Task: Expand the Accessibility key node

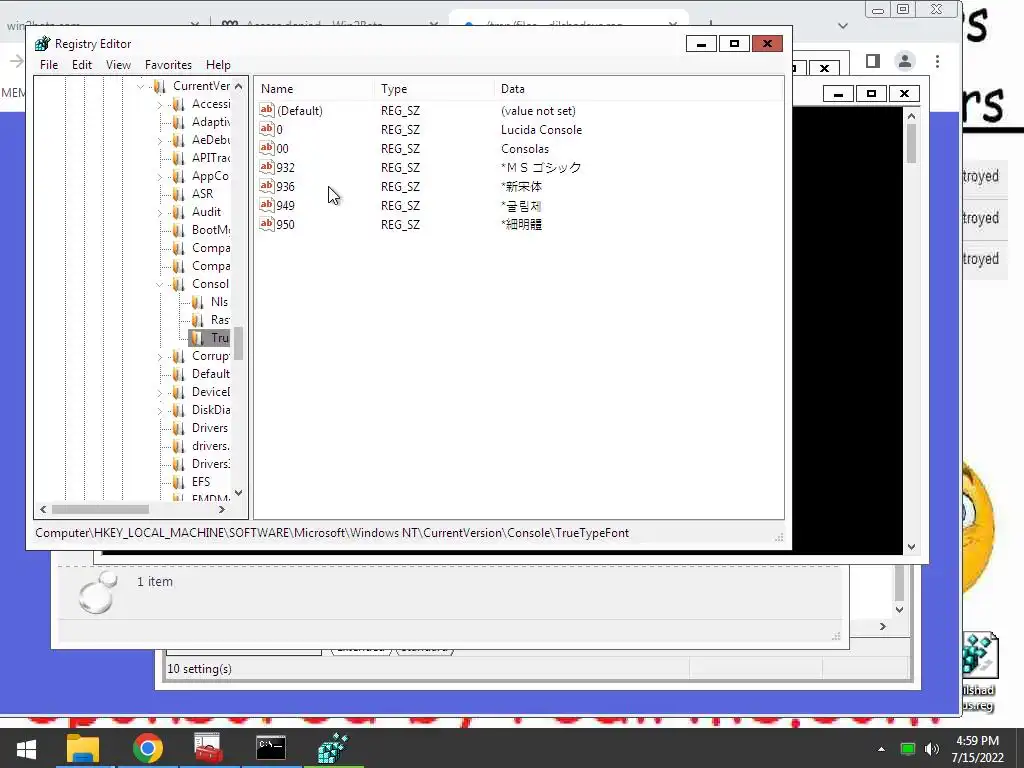Action: (x=160, y=104)
